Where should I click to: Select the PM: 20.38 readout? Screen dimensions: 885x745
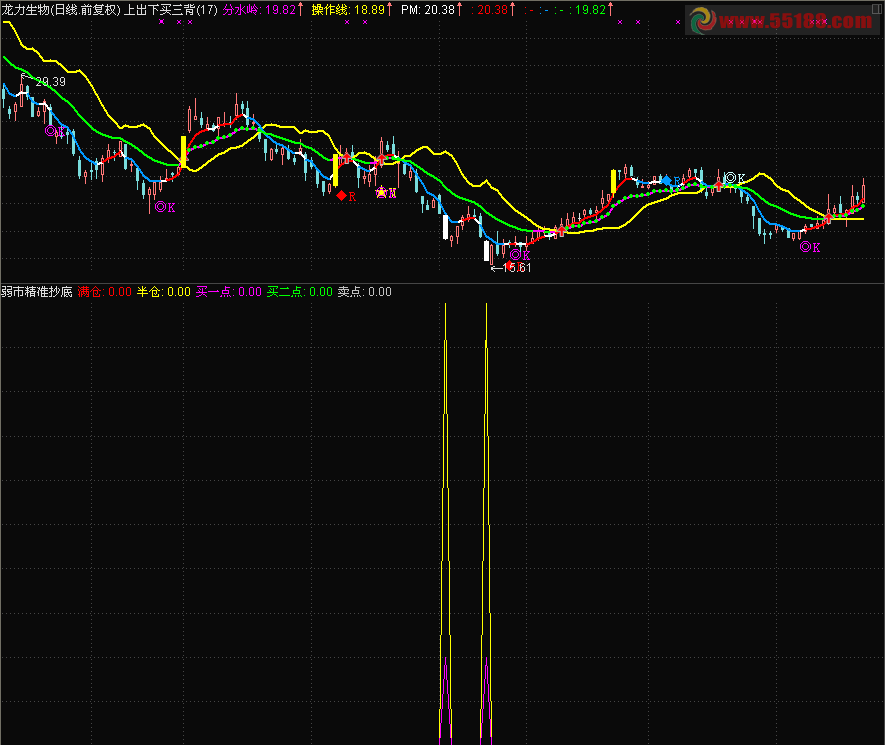[428, 10]
